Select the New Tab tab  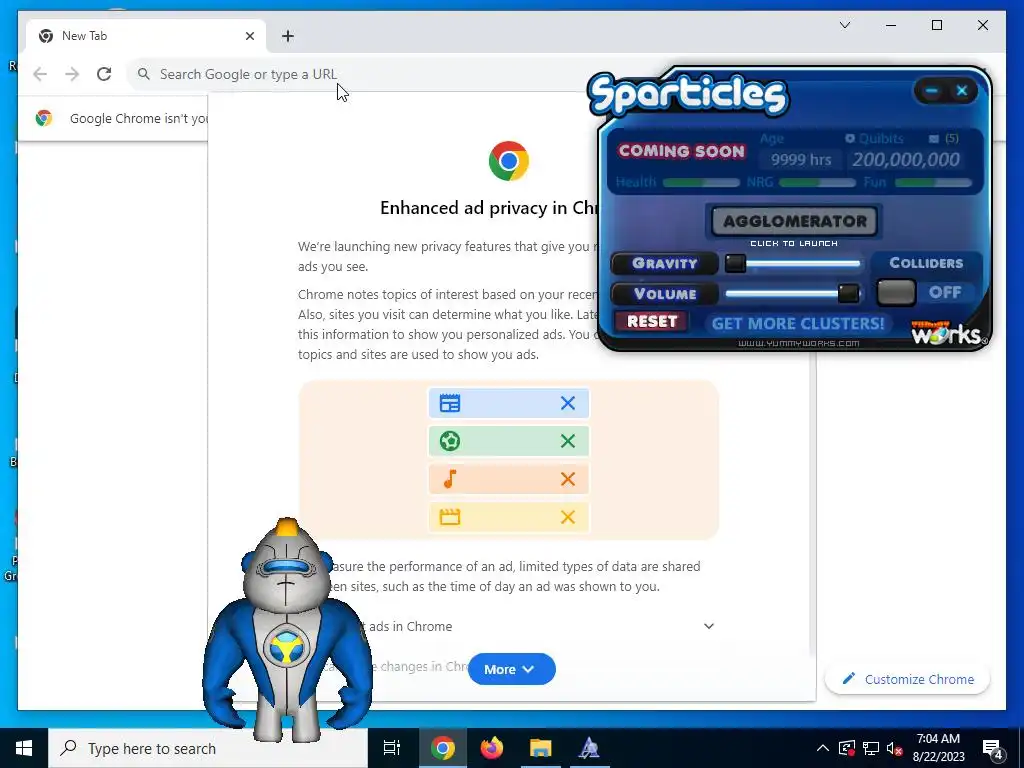click(x=146, y=36)
